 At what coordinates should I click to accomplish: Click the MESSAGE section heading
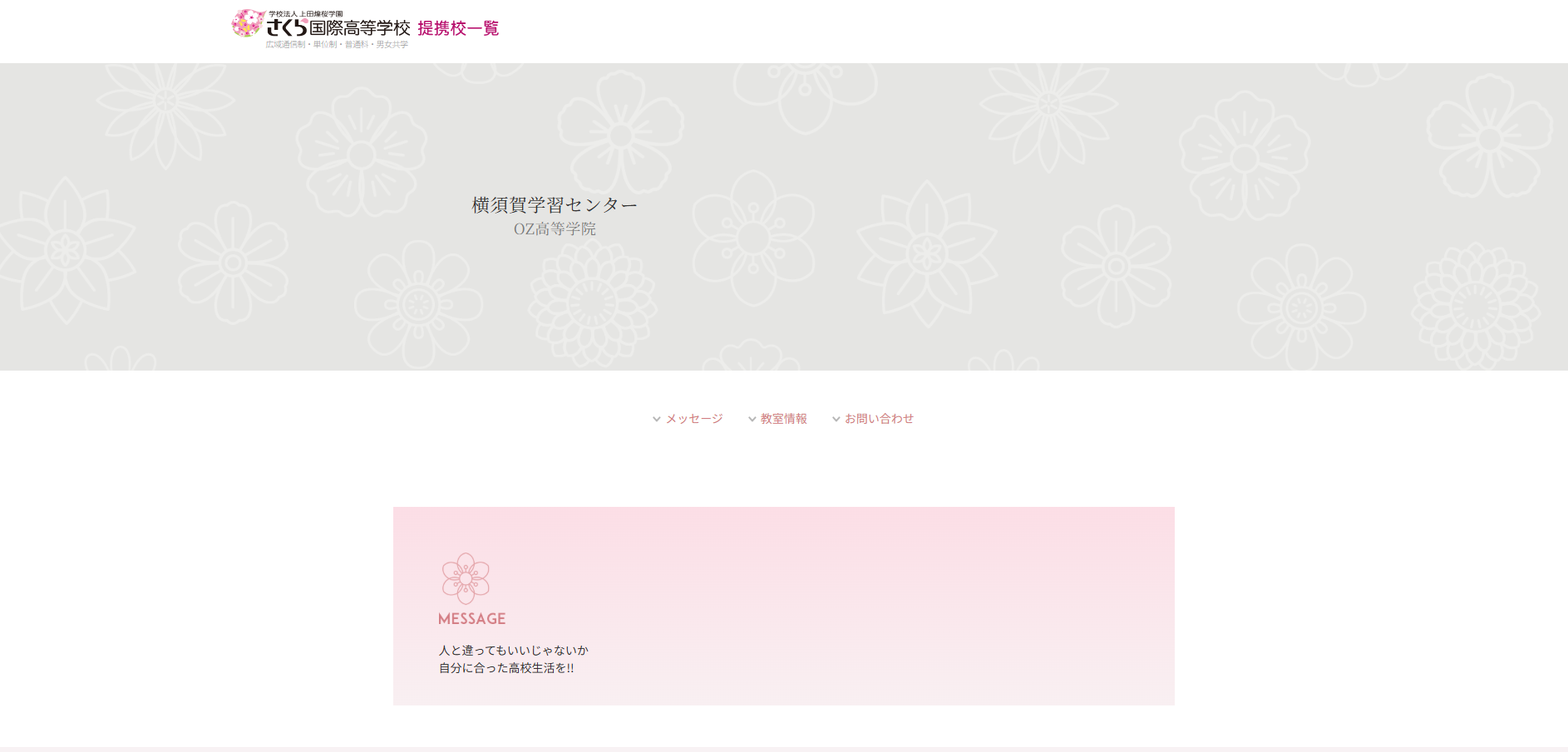coord(471,619)
